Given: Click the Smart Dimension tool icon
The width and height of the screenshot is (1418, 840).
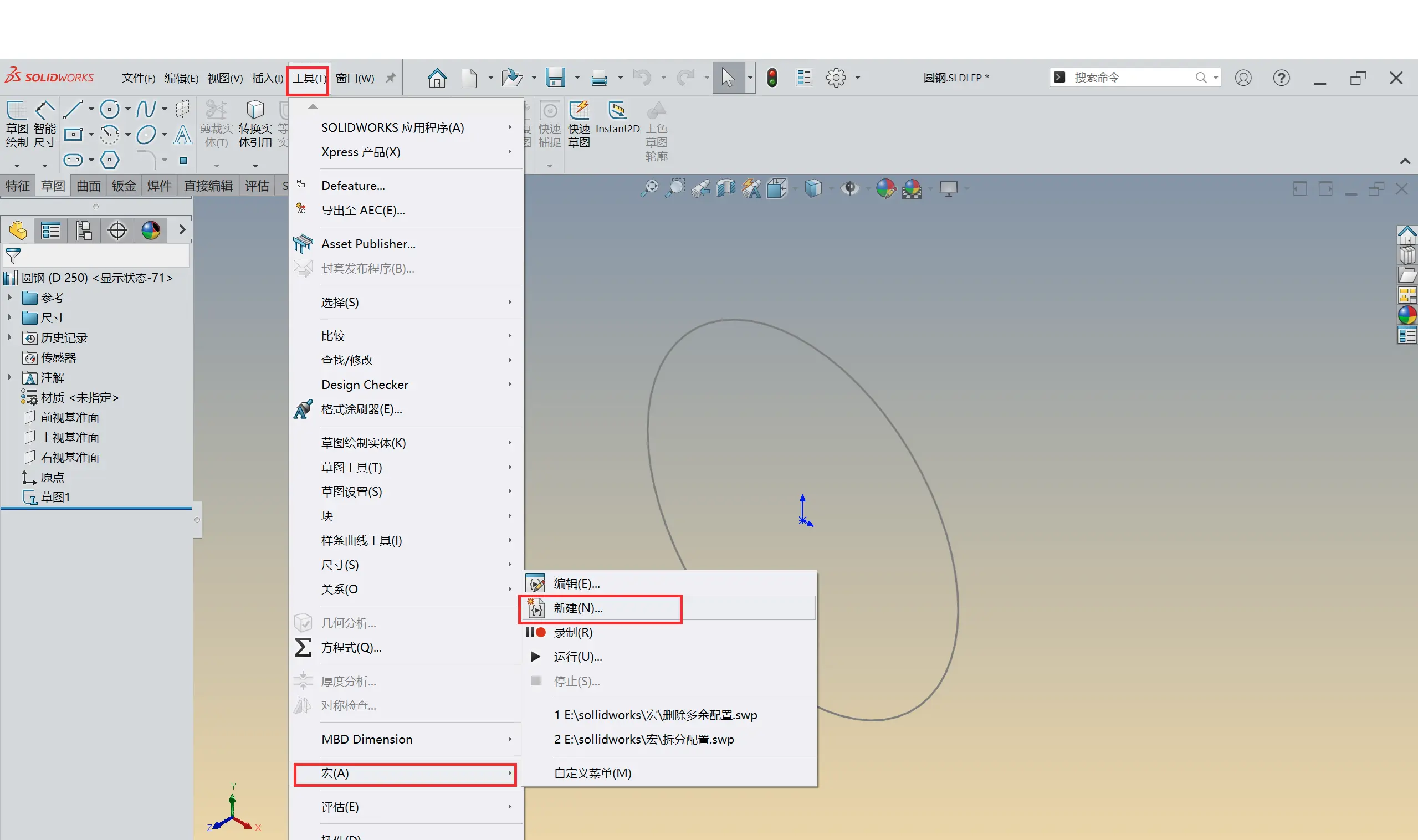Looking at the screenshot, I should [44, 110].
